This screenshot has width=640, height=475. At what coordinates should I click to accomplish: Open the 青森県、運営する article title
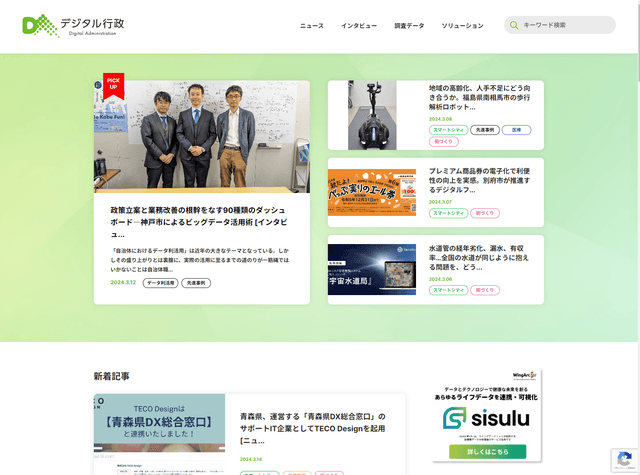(x=313, y=428)
